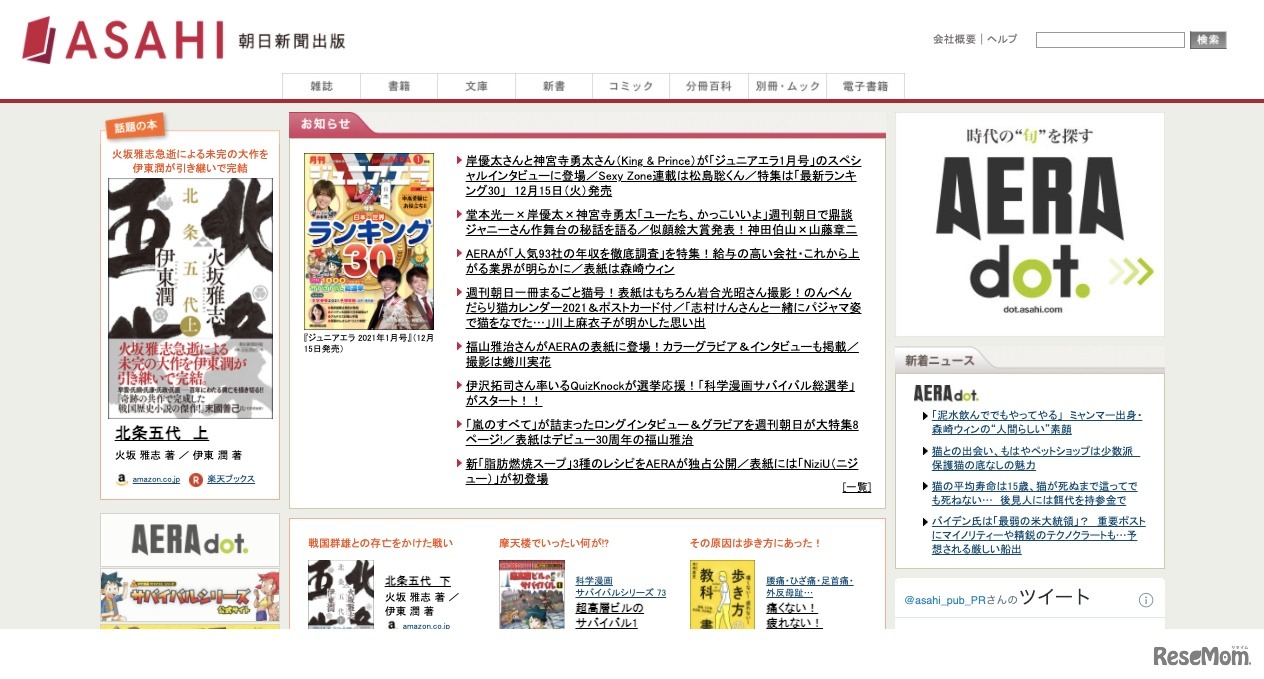Open the 超高層ビルのサバイバル1 title link
Viewport: 1264px width, 679px height.
[x=609, y=615]
